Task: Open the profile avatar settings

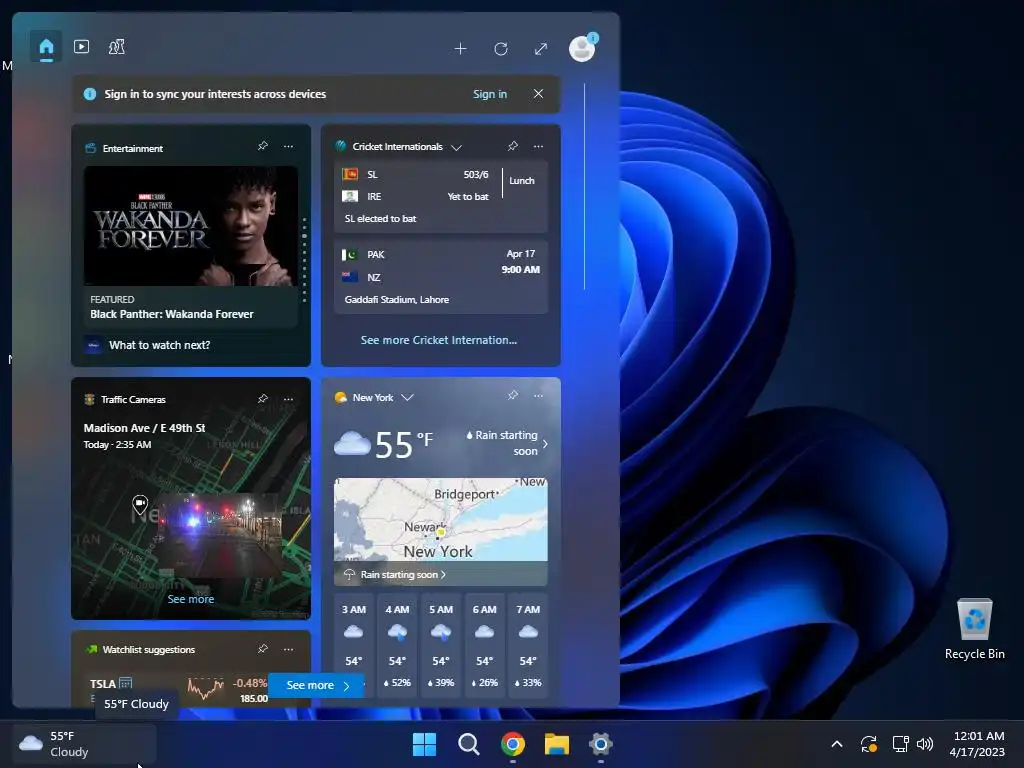Action: click(x=582, y=48)
